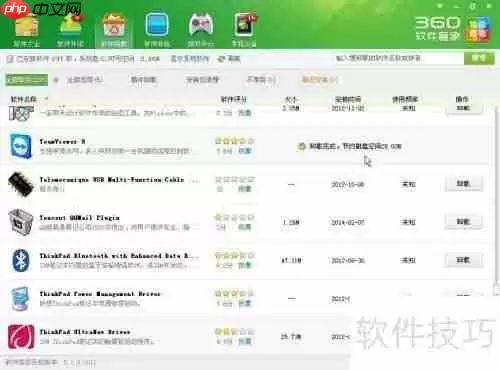Sort by the usage frequency column header

405,99
